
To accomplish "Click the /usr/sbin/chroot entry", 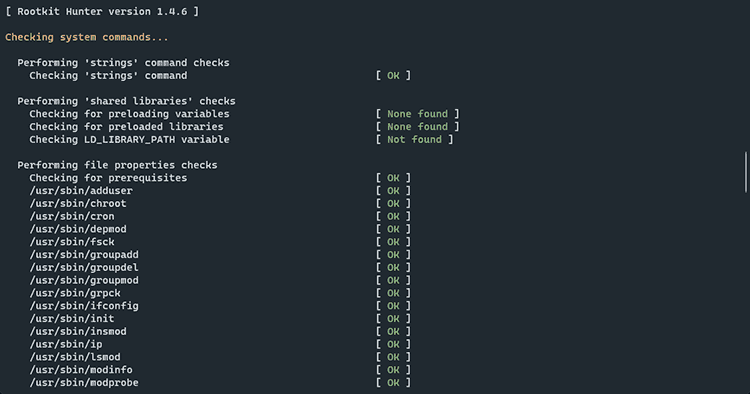I will click(78, 204).
